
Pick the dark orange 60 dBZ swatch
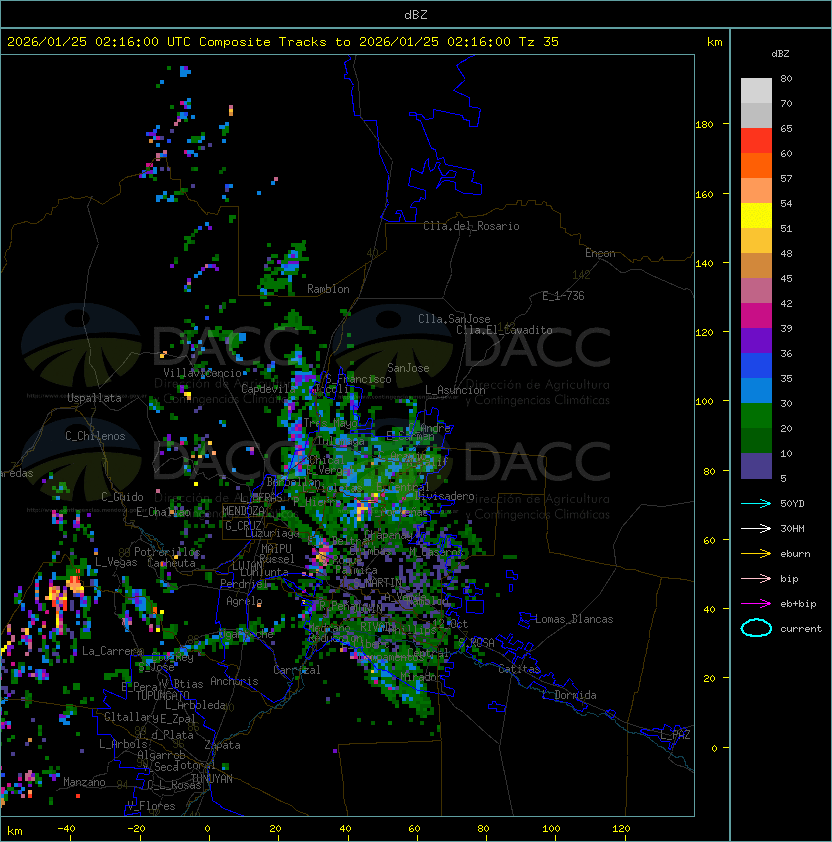click(x=756, y=165)
